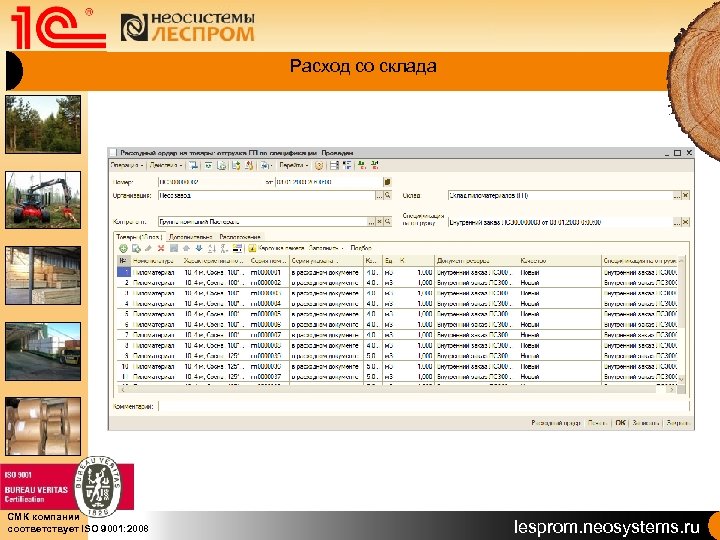The height and width of the screenshot is (540, 720).
Task: Click the Документ резерва column header
Action: [476, 261]
